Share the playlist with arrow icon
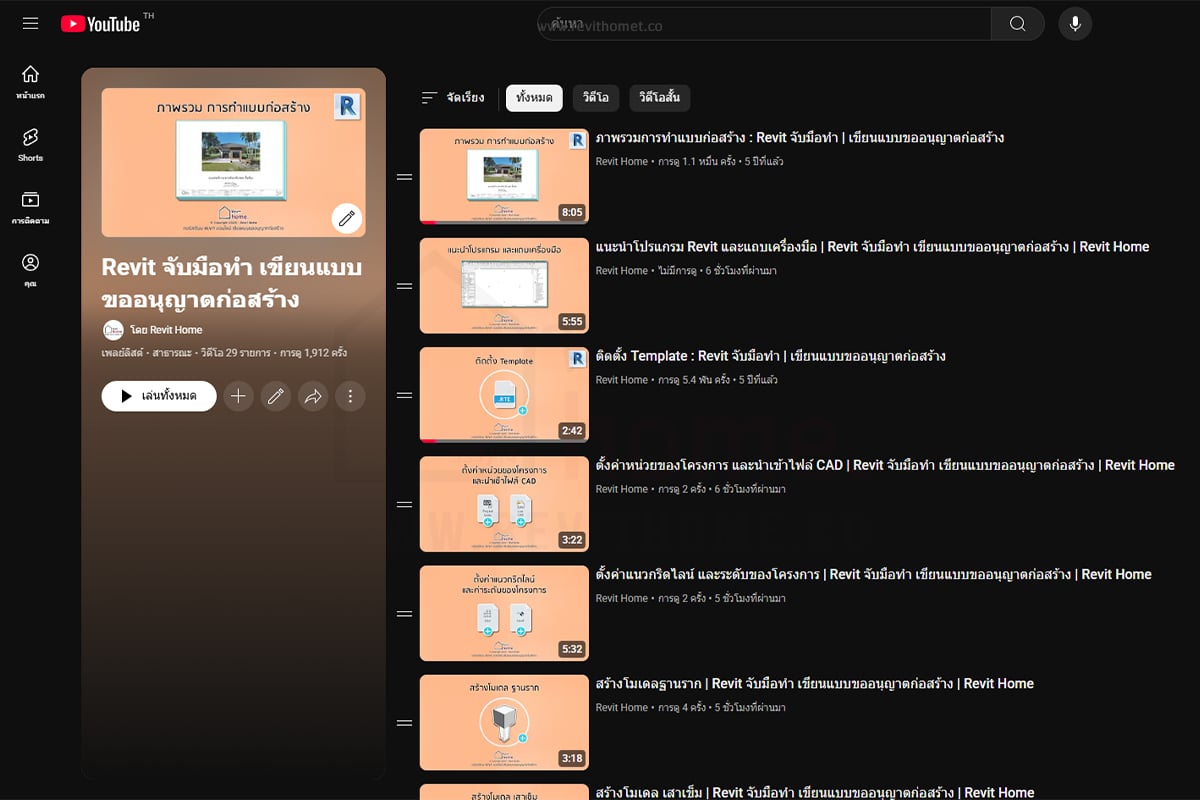The width and height of the screenshot is (1200, 800). click(x=313, y=396)
